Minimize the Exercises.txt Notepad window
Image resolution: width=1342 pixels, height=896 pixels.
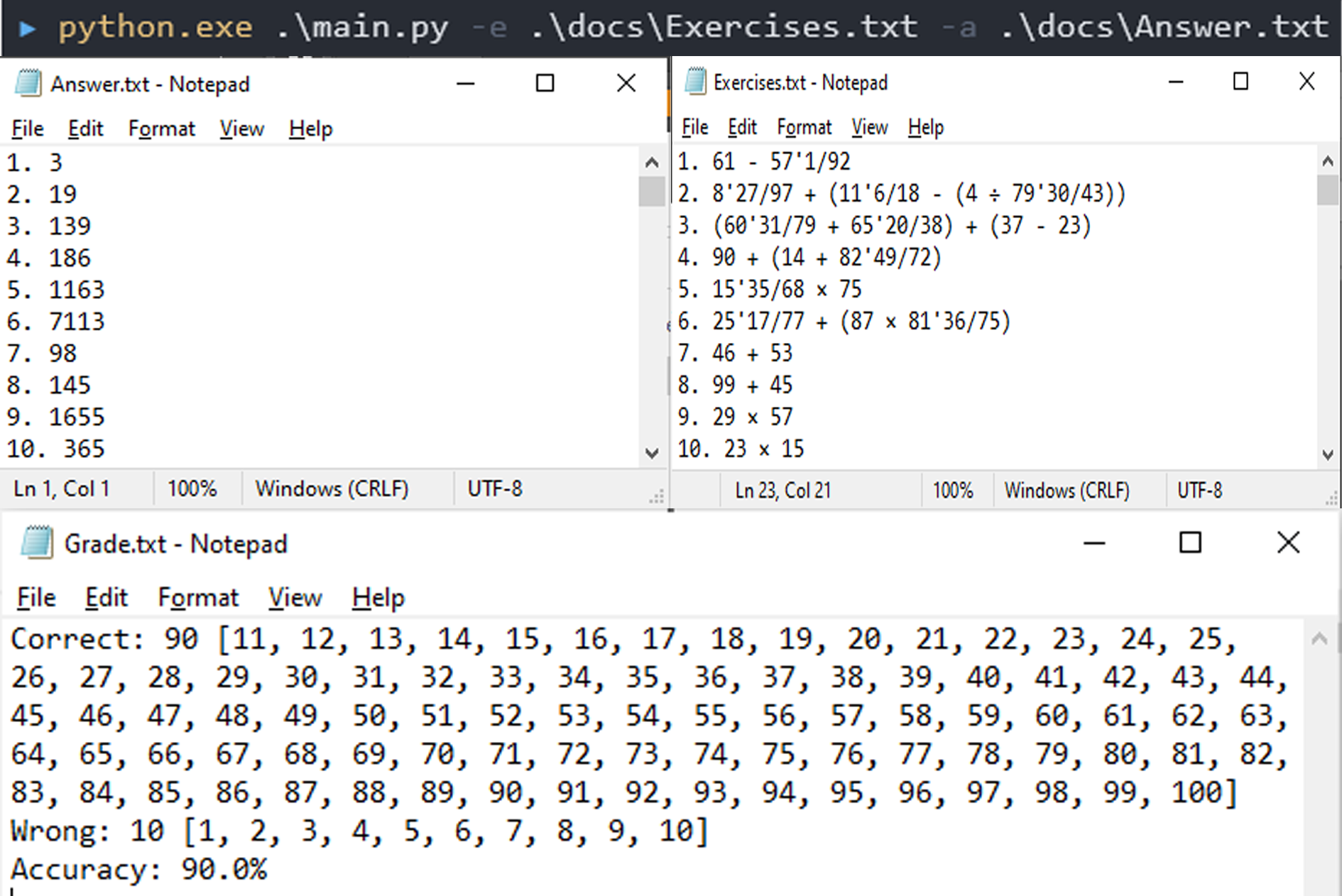point(1176,82)
